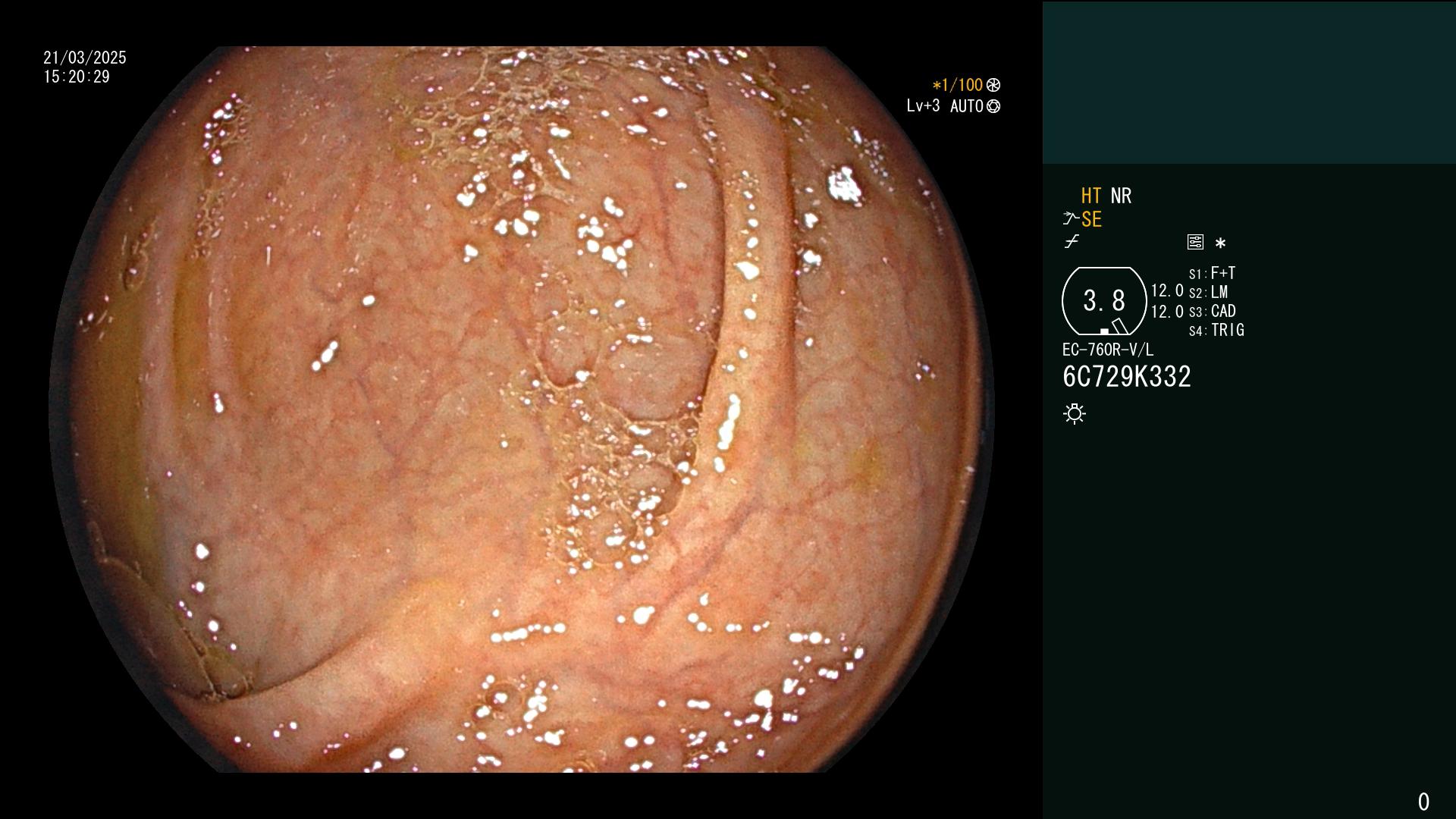The width and height of the screenshot is (1456, 819).
Task: Click the iris aperture icon beside AUTO
Action: pos(993,106)
